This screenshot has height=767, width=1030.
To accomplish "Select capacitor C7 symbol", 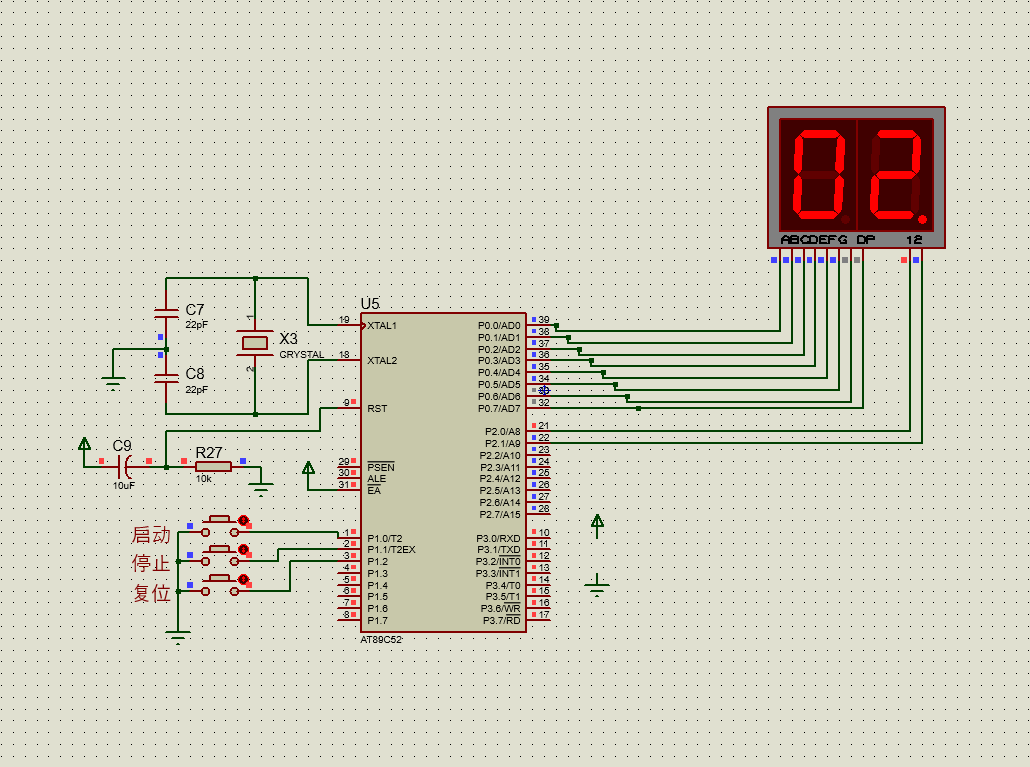I will pos(166,313).
